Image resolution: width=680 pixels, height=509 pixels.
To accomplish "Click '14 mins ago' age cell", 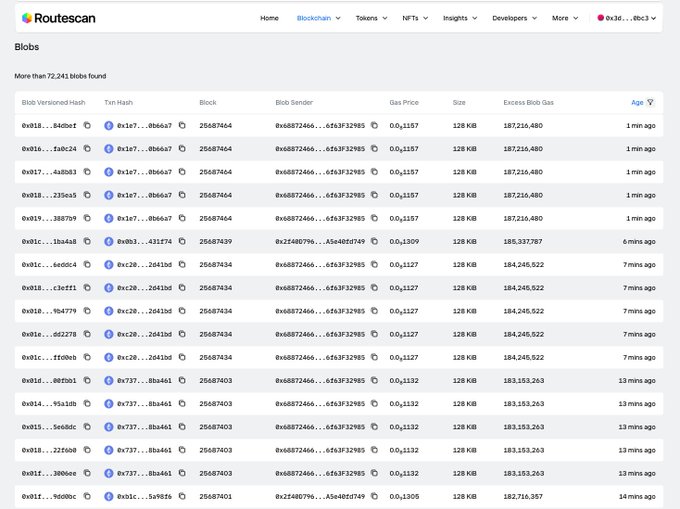I will (x=637, y=496).
